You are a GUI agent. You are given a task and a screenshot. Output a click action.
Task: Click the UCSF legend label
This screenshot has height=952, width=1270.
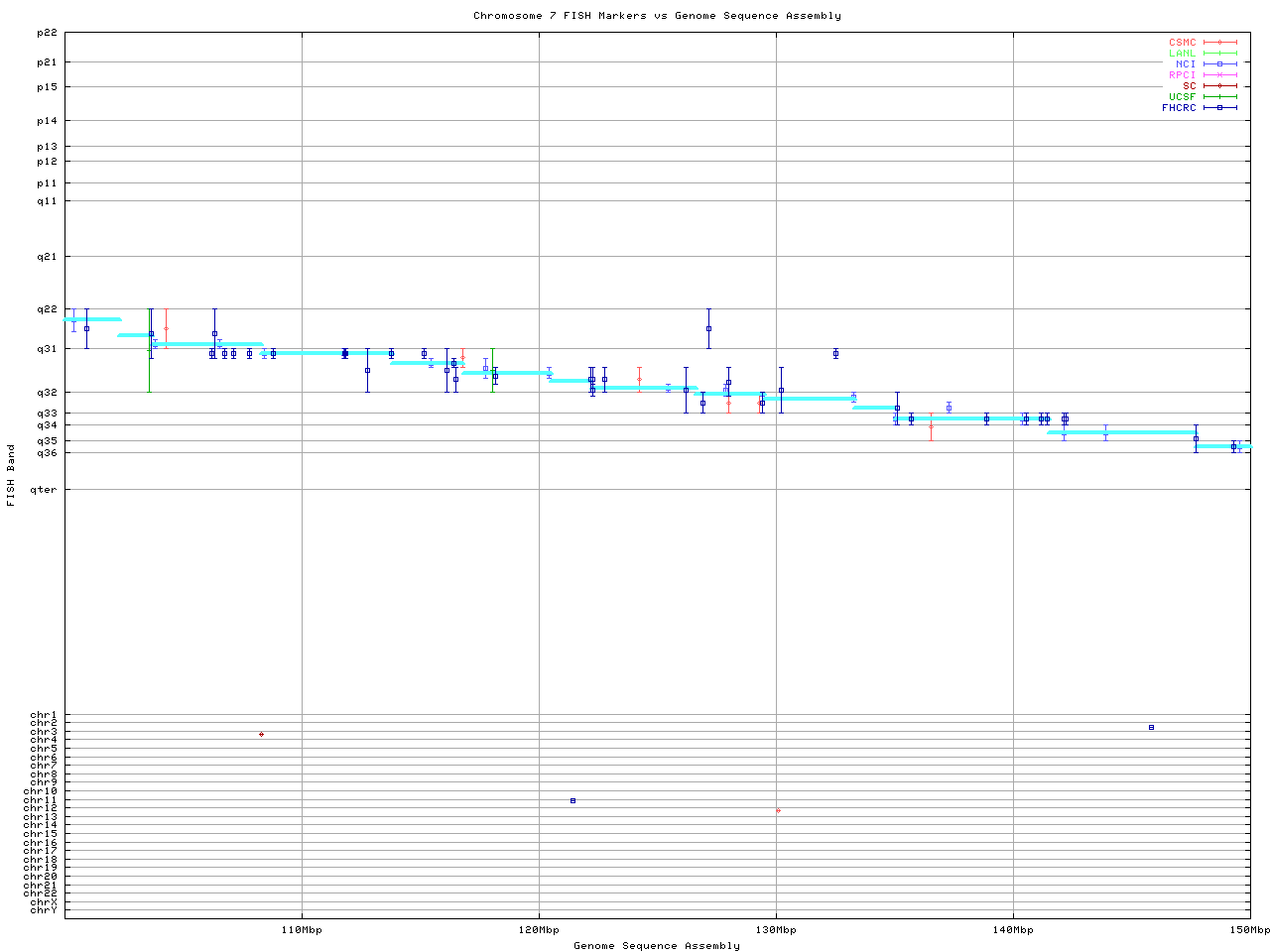[1182, 96]
